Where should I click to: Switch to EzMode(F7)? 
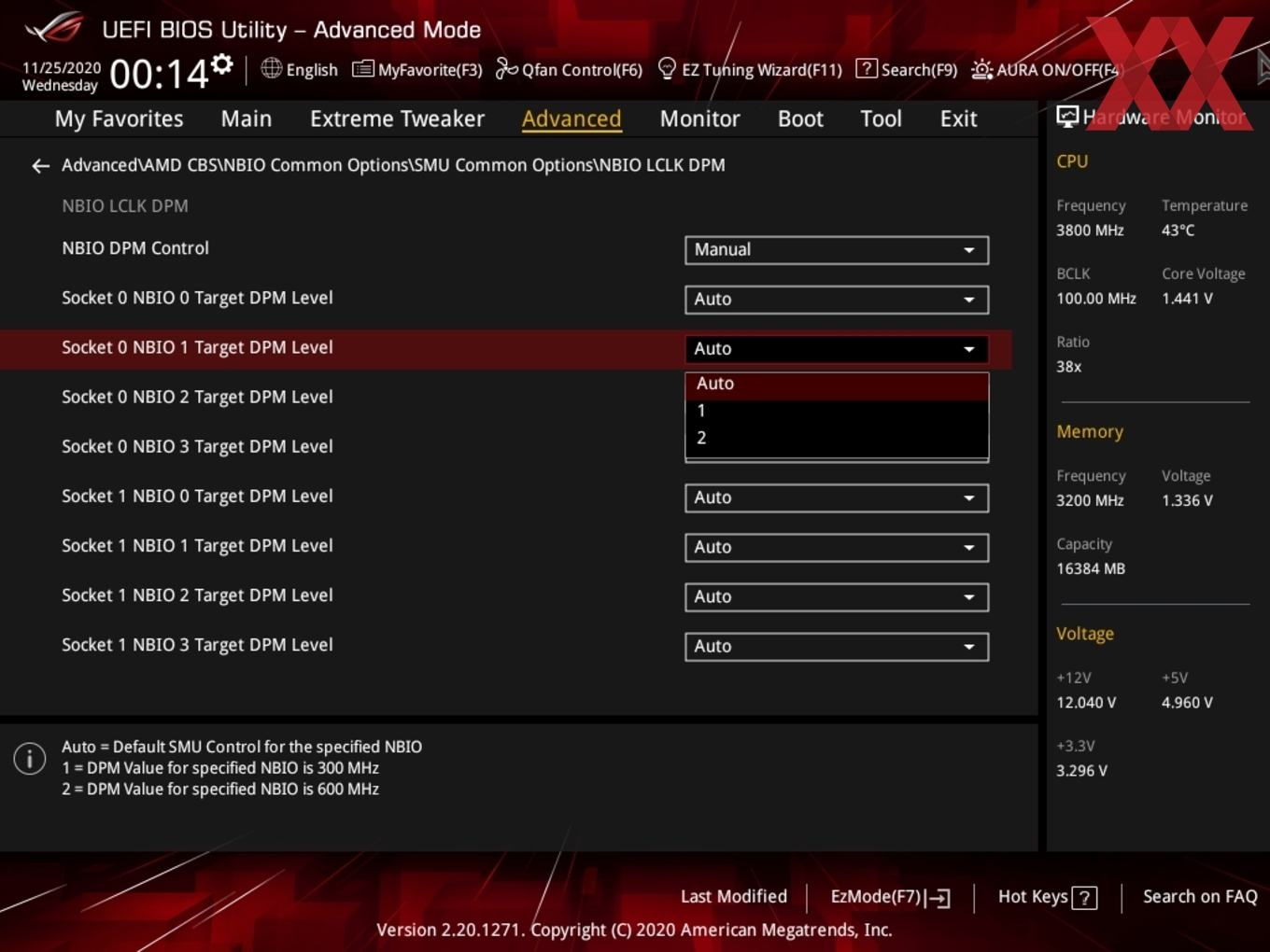click(x=890, y=897)
